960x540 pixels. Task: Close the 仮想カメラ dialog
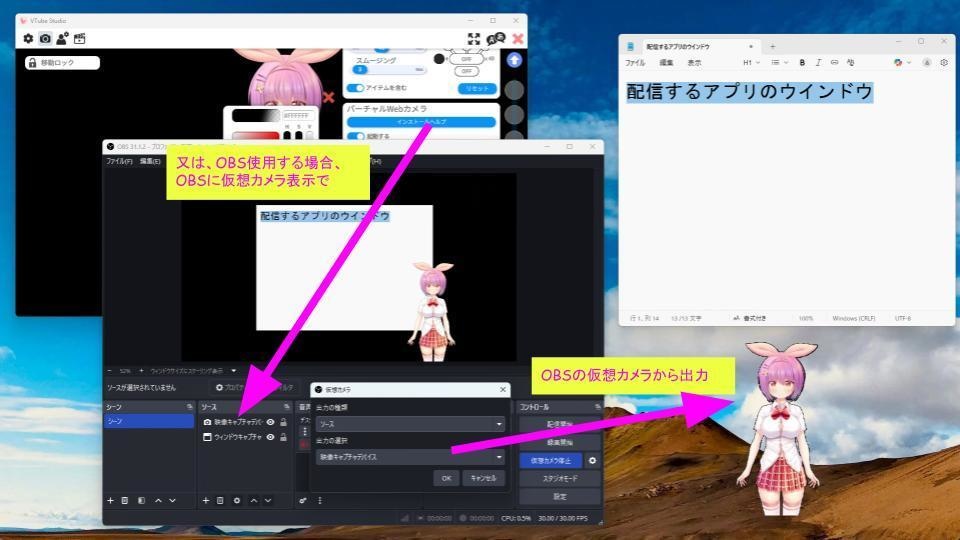tap(503, 389)
